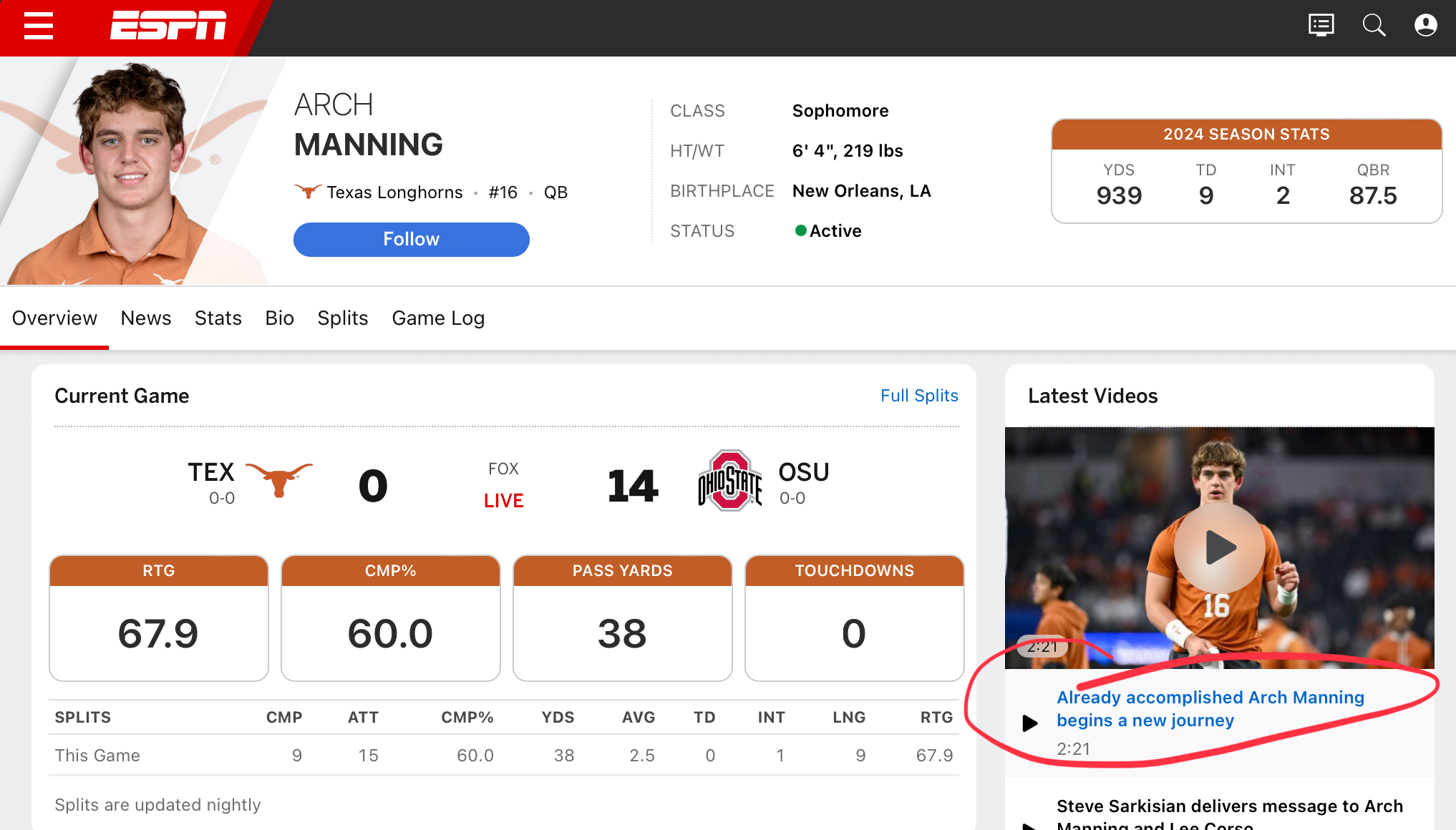Click the Texas Longhorns logo beside team name

tap(307, 192)
